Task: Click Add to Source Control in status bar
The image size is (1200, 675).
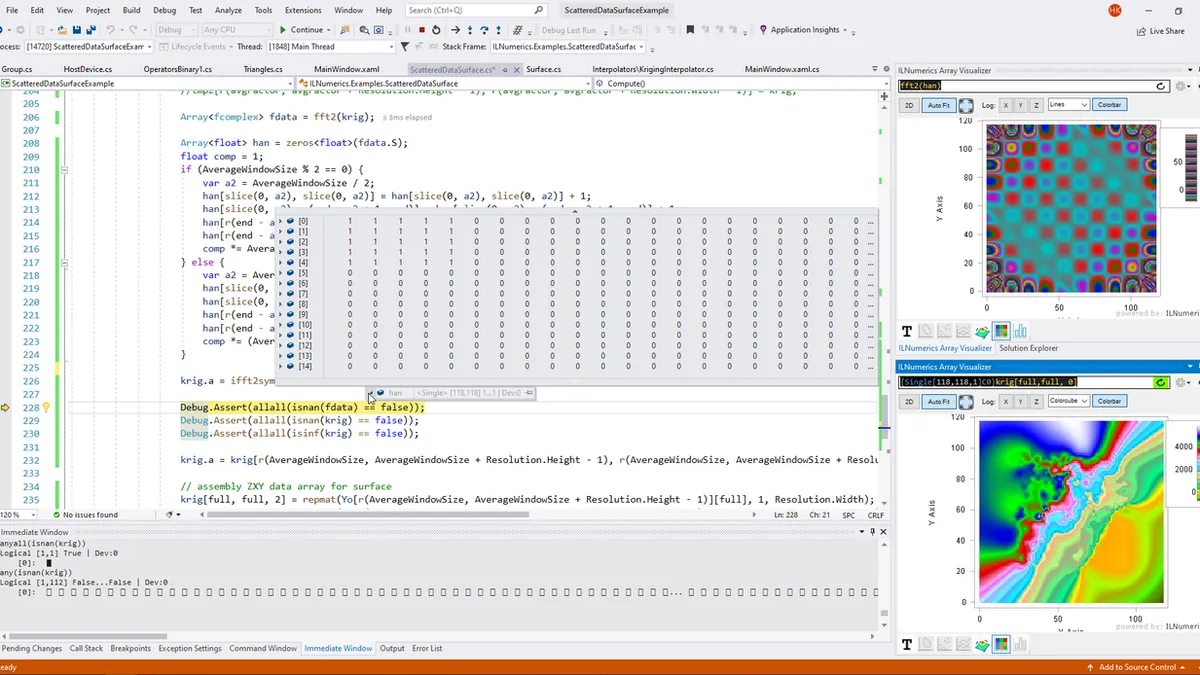Action: pyautogui.click(x=1137, y=667)
